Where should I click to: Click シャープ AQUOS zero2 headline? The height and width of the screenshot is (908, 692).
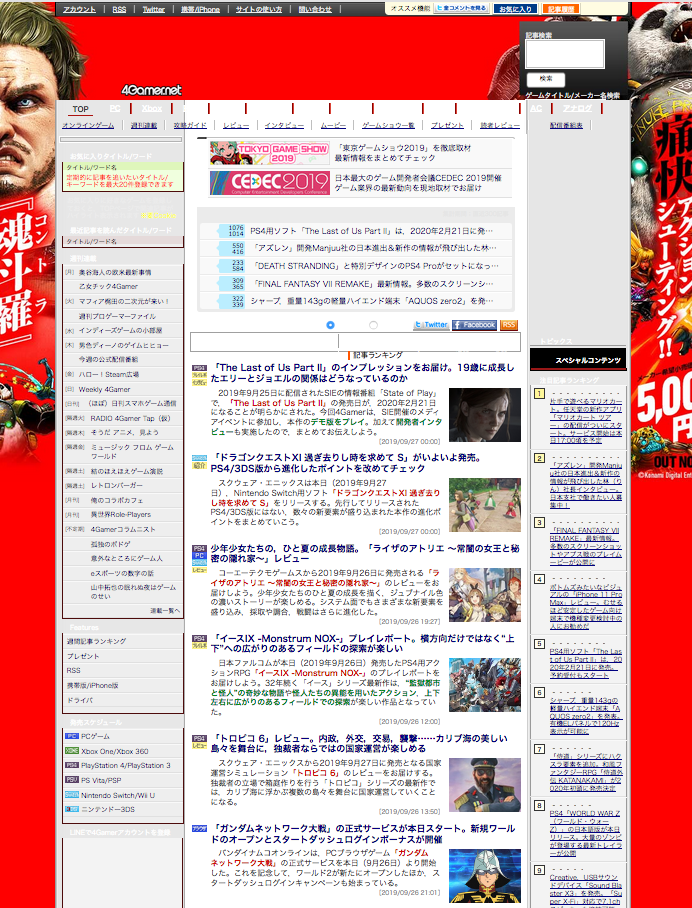coord(372,301)
